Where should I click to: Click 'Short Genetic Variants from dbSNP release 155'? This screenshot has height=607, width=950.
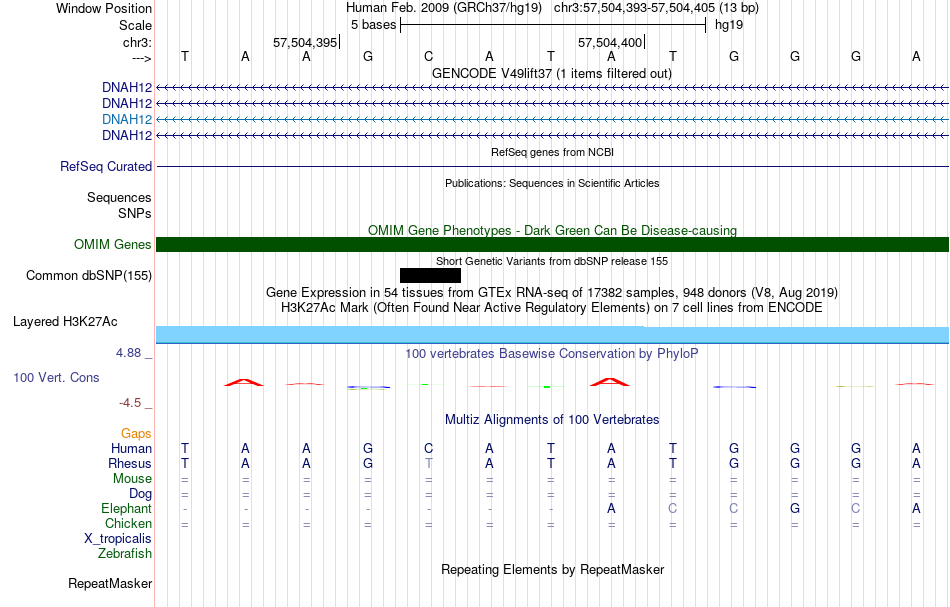coord(552,261)
